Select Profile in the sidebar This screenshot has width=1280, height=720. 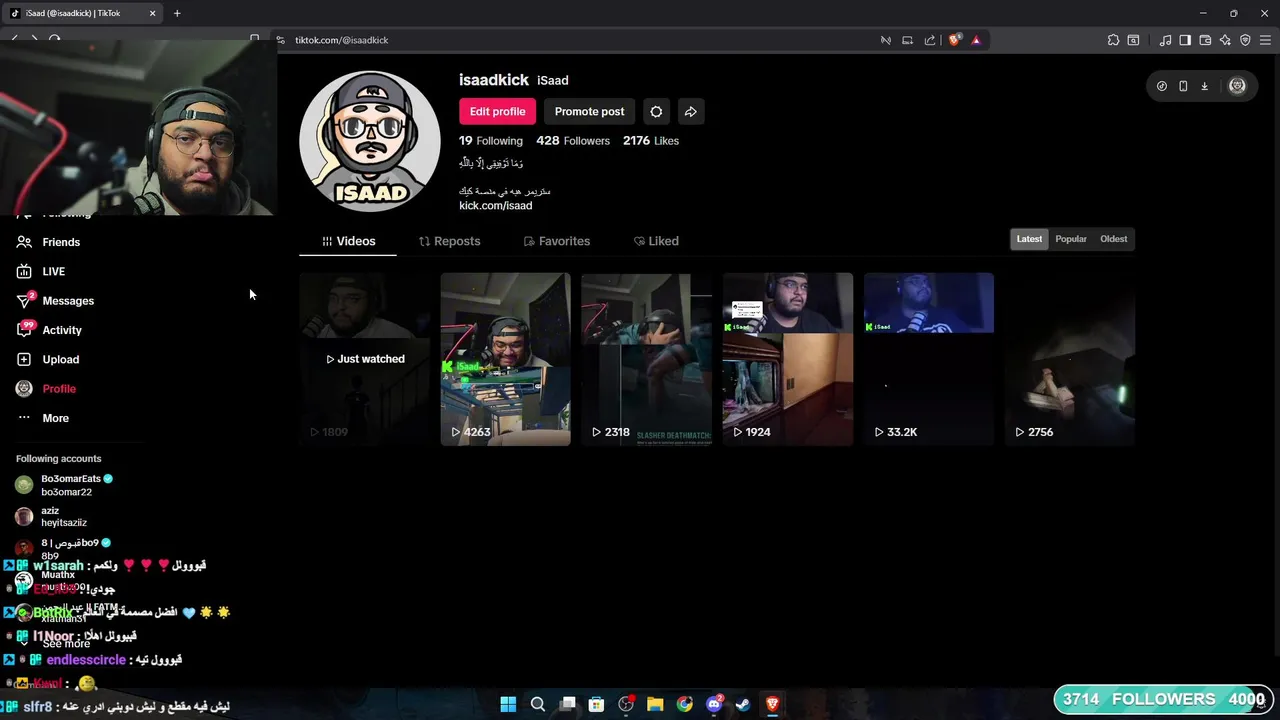(46, 388)
